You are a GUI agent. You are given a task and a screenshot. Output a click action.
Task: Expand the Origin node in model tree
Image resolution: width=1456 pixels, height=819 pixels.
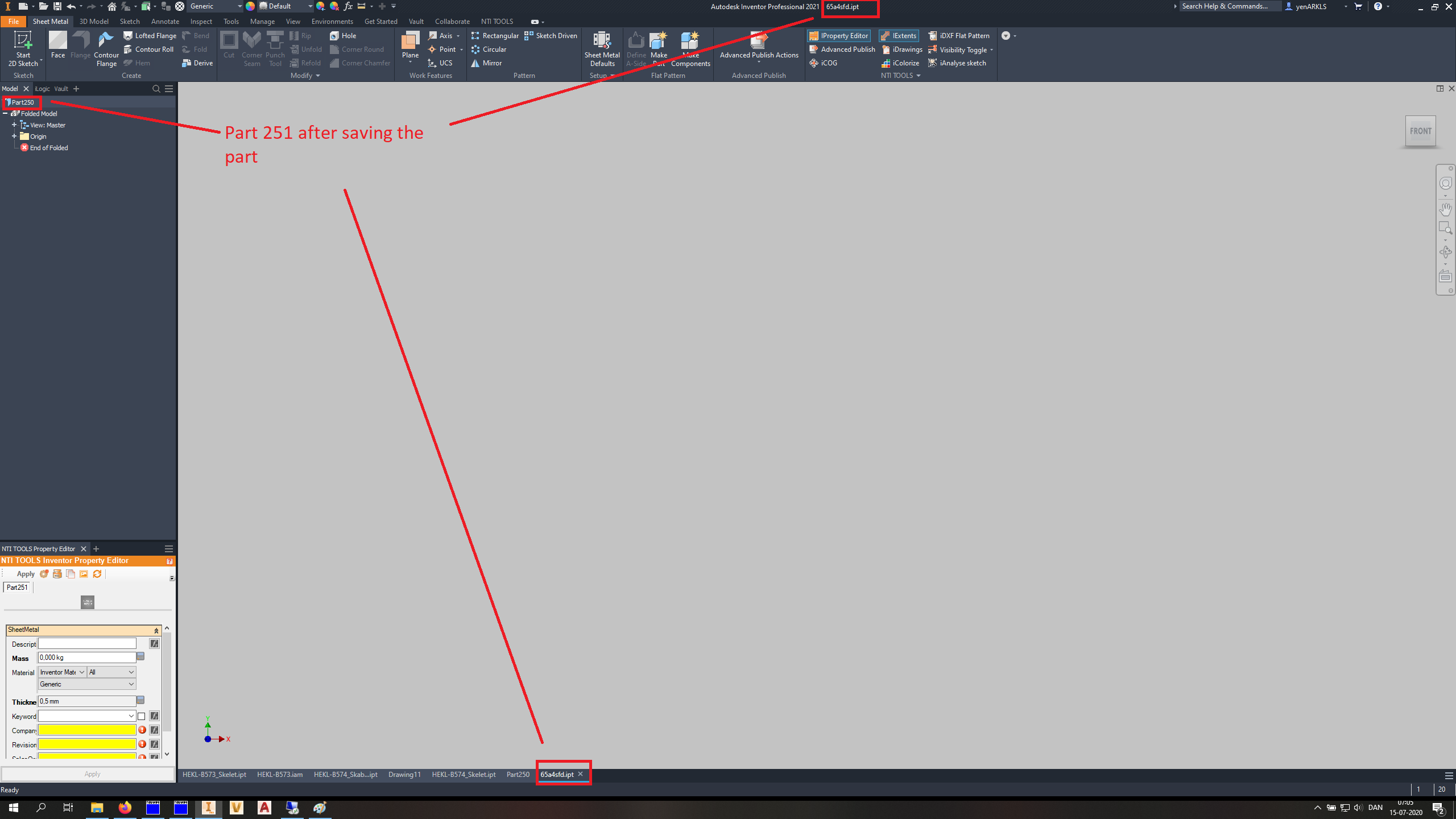(x=14, y=136)
